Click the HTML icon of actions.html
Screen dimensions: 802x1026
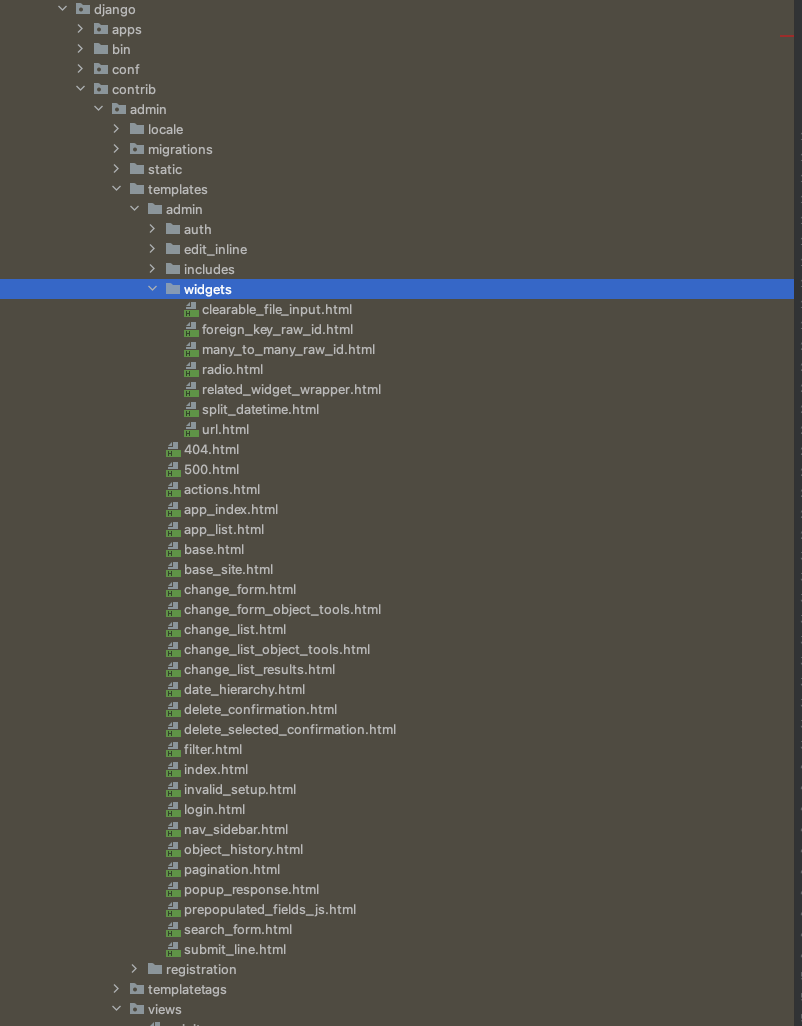click(173, 489)
